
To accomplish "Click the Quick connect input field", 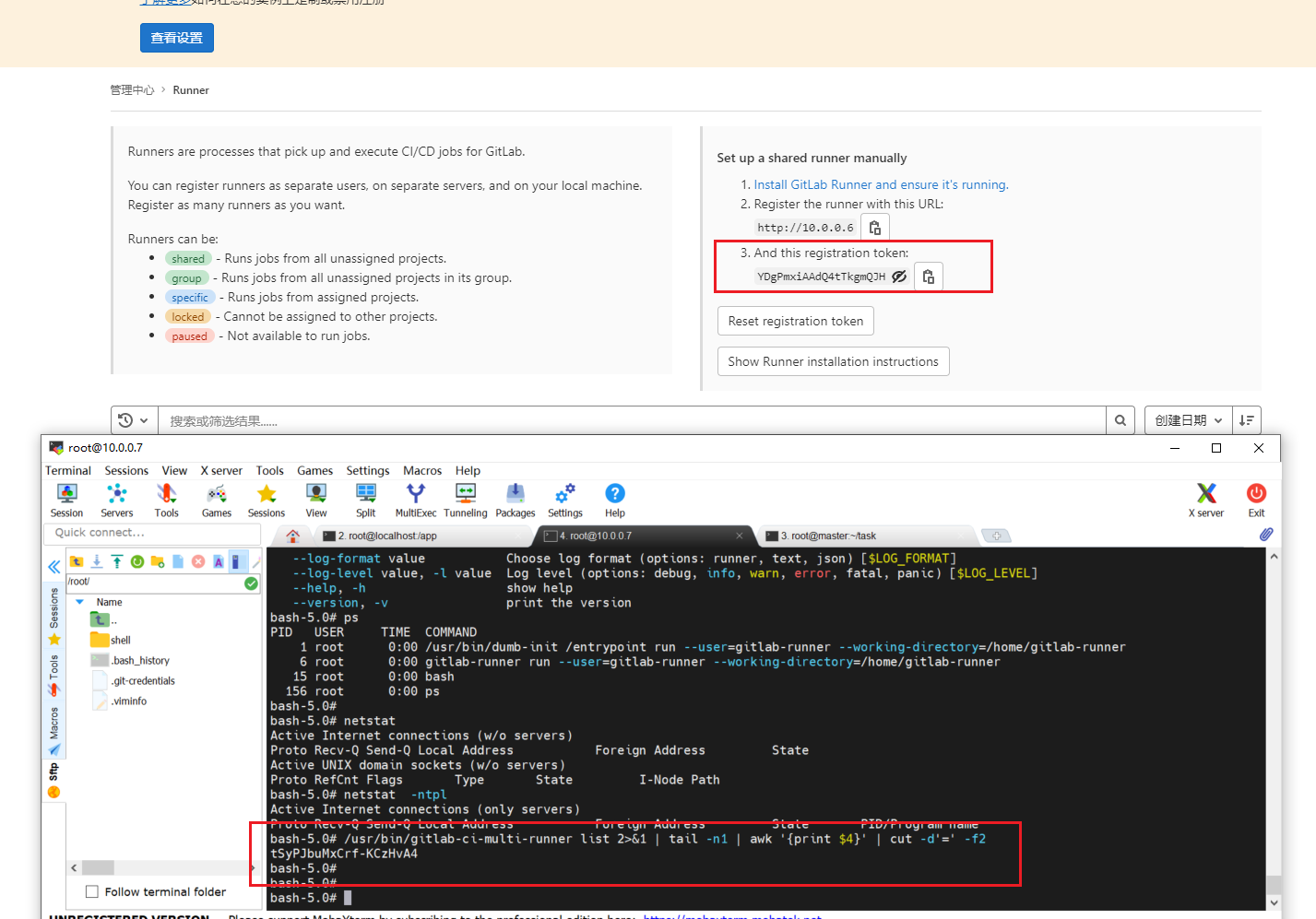I will pyautogui.click(x=152, y=533).
